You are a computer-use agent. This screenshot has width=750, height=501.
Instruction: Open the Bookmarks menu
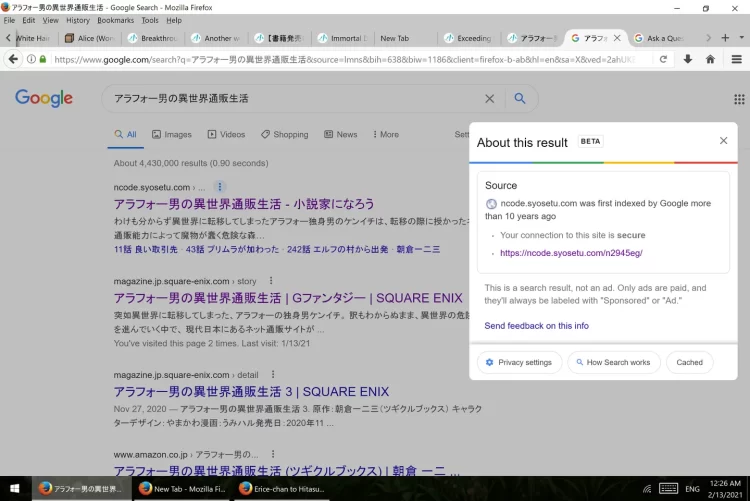(x=115, y=20)
